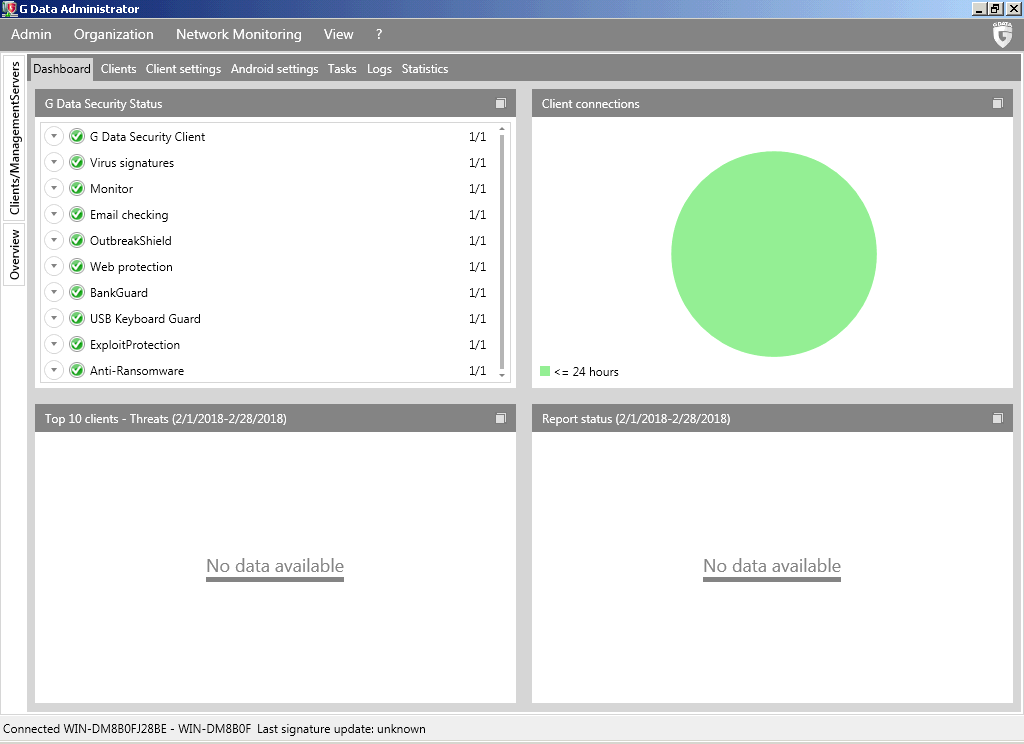Maximize the Client connections panel
Image resolution: width=1024 pixels, height=744 pixels.
(997, 104)
